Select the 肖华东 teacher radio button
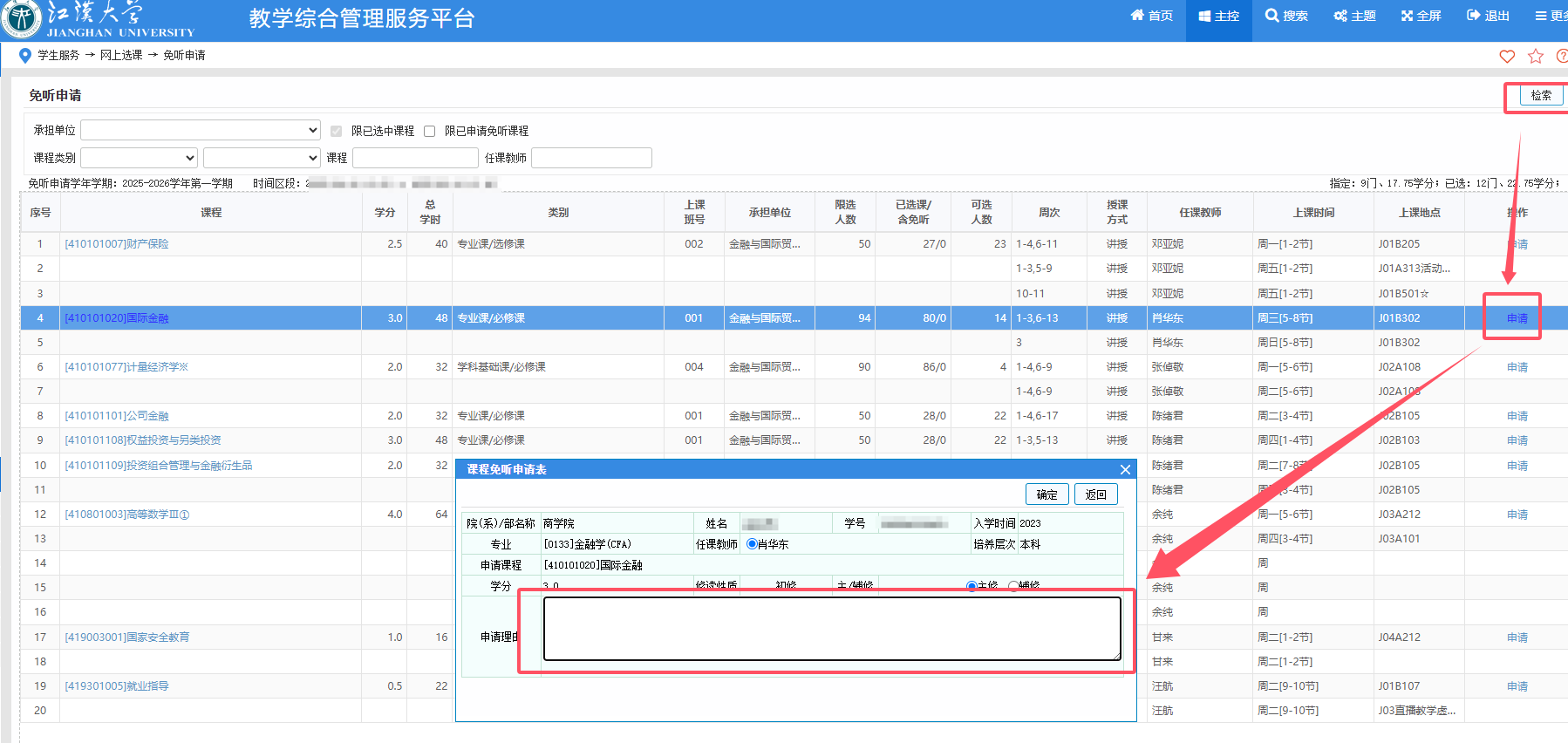 752,544
